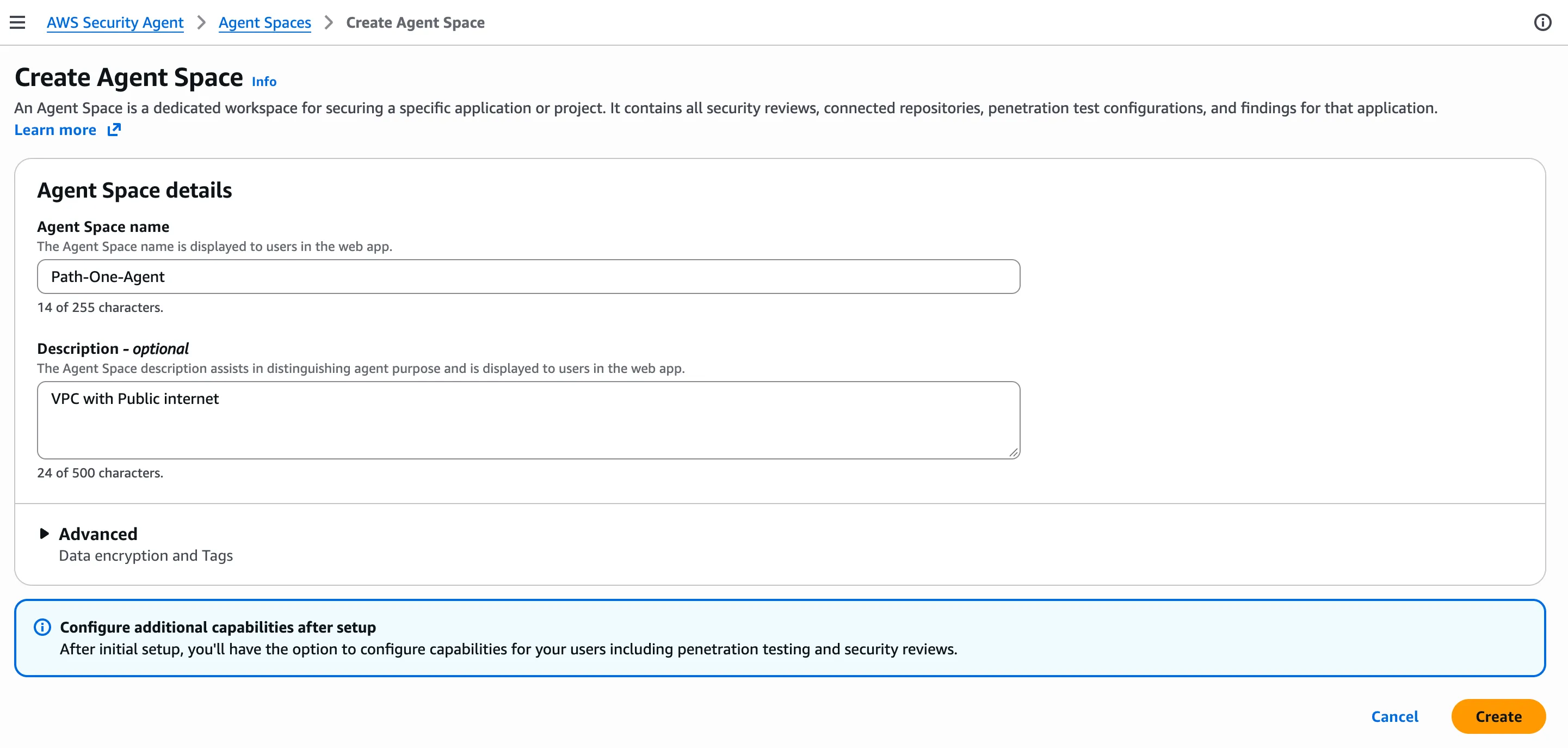The width and height of the screenshot is (1568, 748).
Task: Open the Info link next to the title
Action: 264,82
